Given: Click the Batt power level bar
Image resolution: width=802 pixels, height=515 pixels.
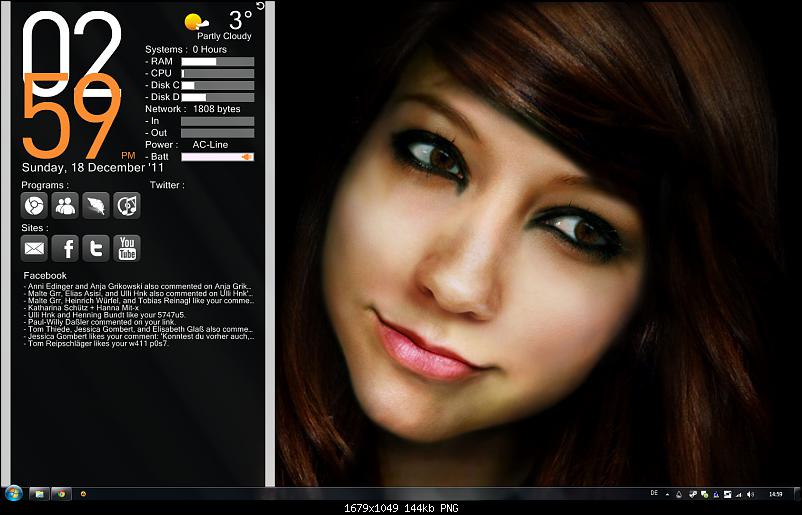Looking at the screenshot, I should point(216,157).
